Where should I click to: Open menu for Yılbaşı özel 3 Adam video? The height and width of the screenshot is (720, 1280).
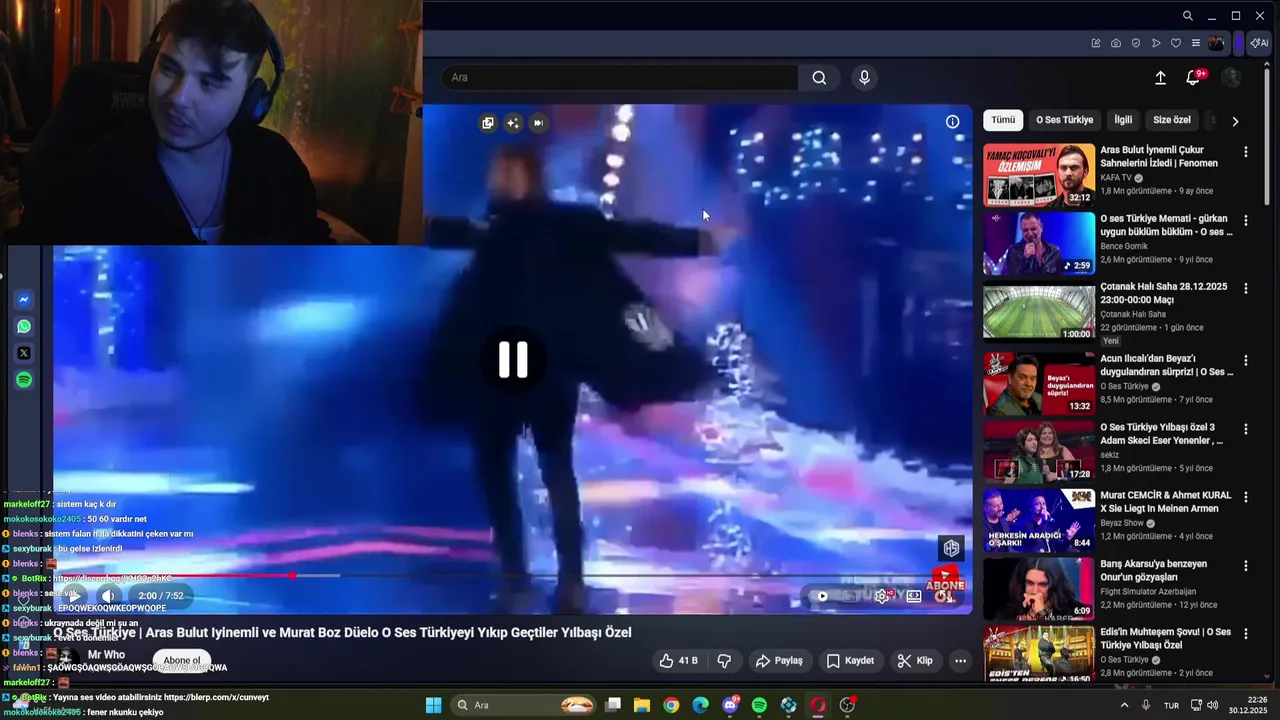[1246, 429]
